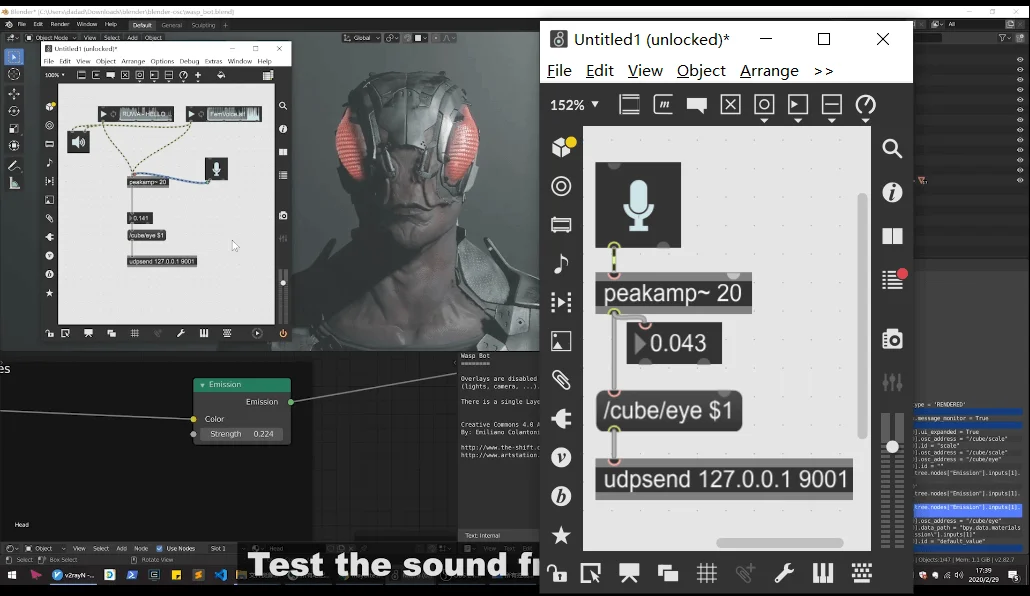Add a comment using the speech bubble icon
The width and height of the screenshot is (1030, 596).
[x=696, y=104]
